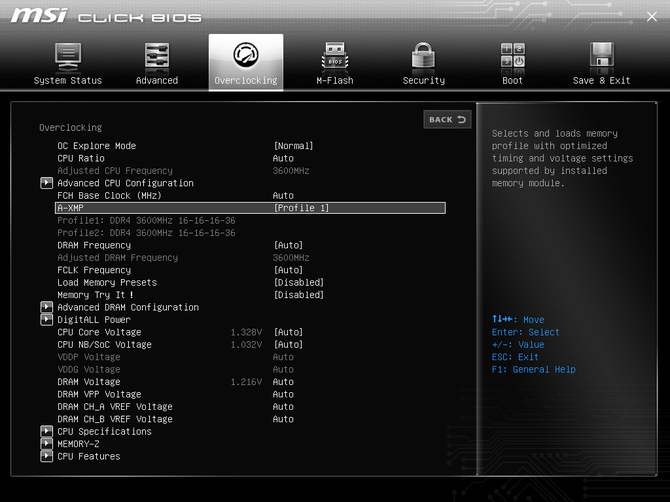Image resolution: width=670 pixels, height=502 pixels.
Task: Open DigitALL Power submenu label
Action: 94,320
